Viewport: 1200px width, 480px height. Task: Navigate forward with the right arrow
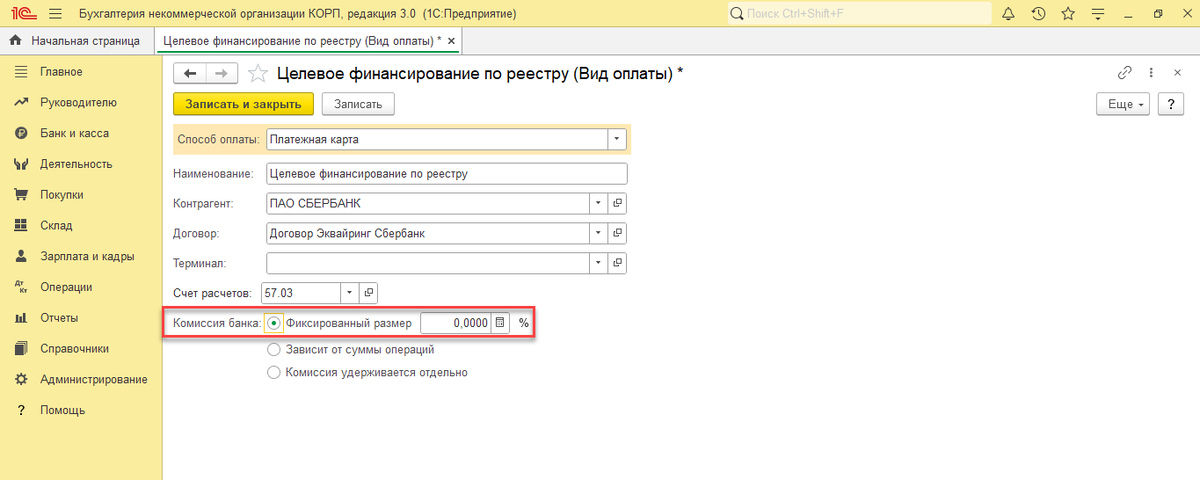point(222,73)
